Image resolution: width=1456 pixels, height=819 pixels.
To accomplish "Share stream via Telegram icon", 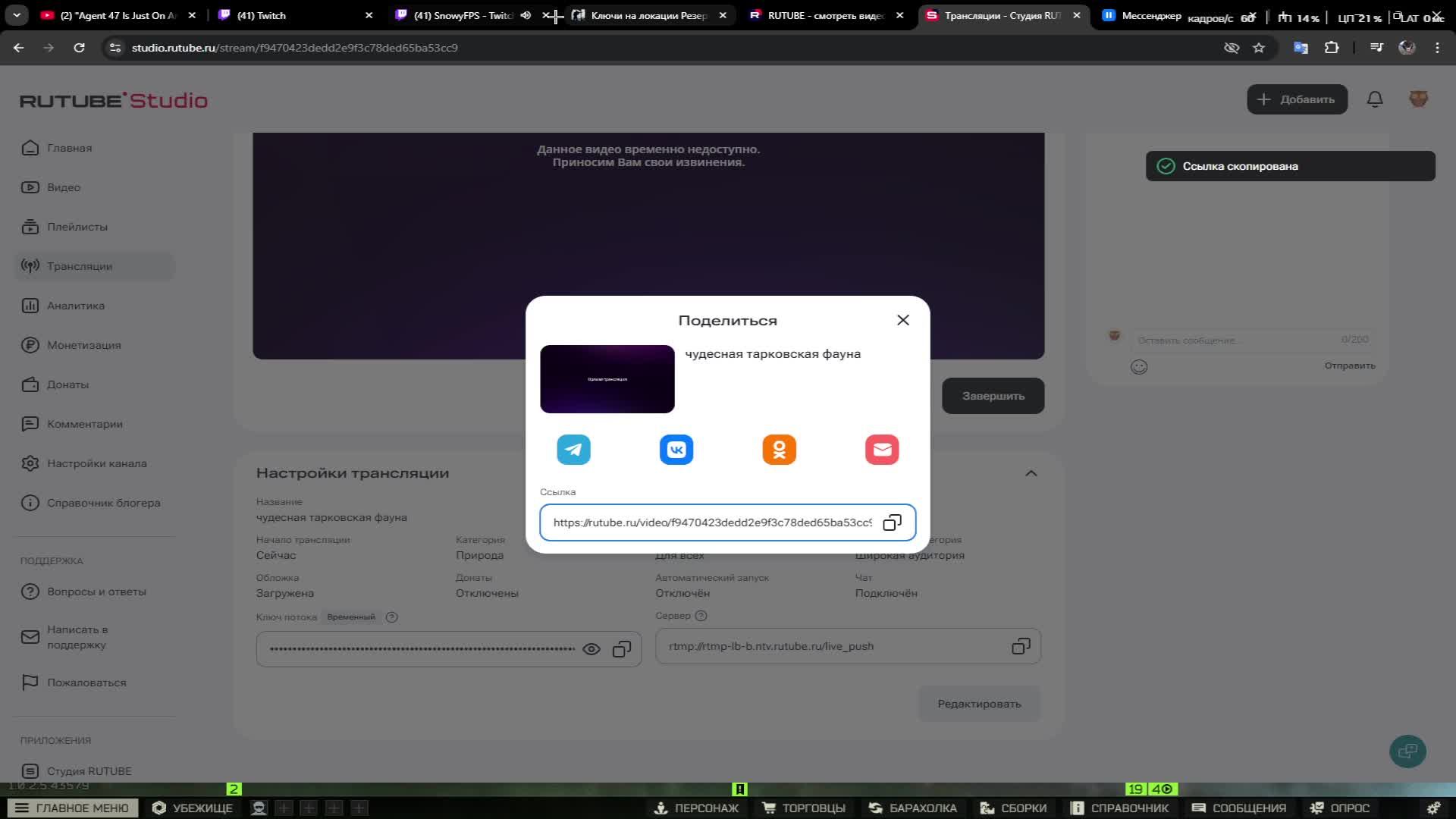I will [573, 450].
